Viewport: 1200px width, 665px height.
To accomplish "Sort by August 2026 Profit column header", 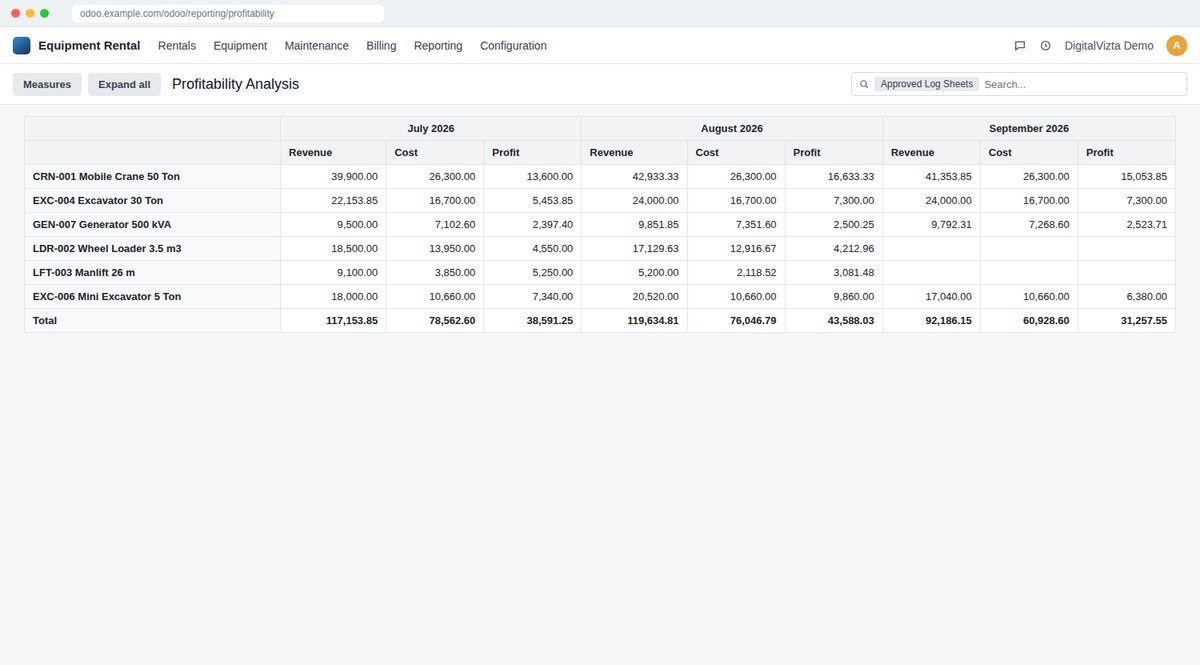I will click(834, 152).
